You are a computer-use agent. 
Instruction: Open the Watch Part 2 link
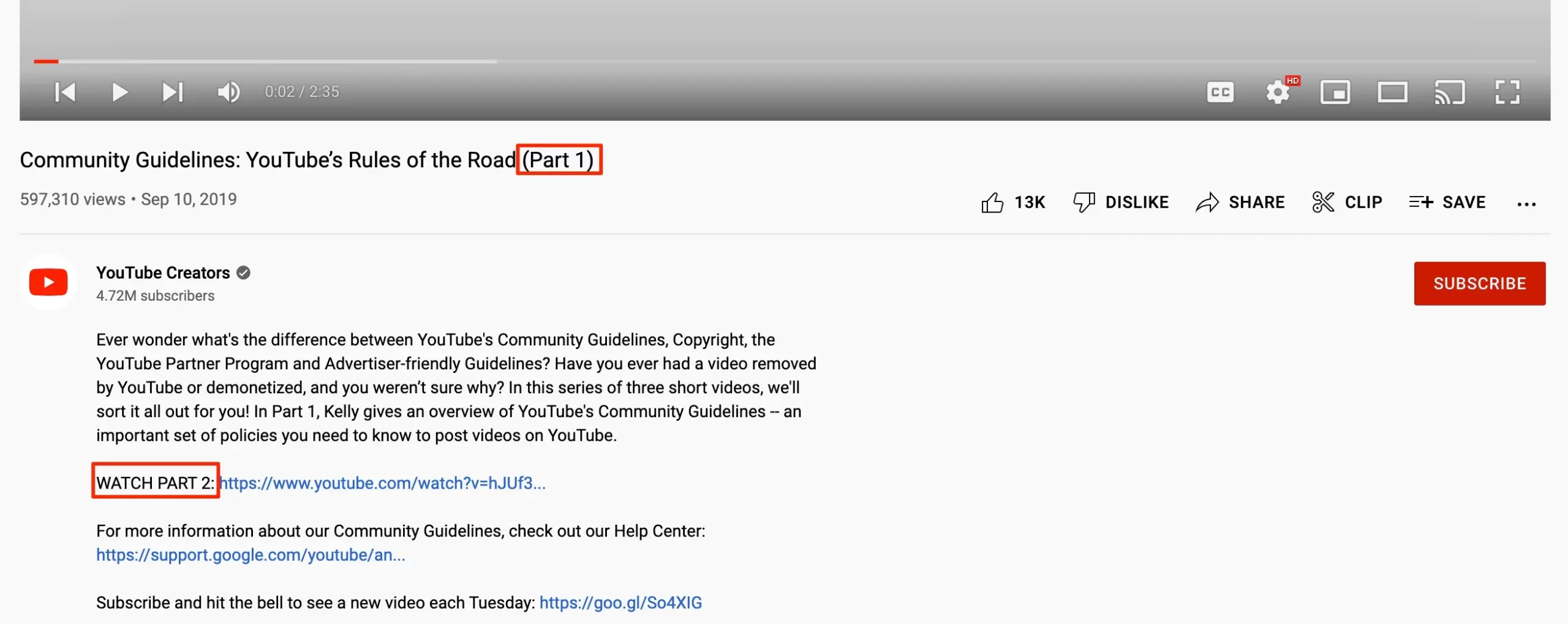382,483
